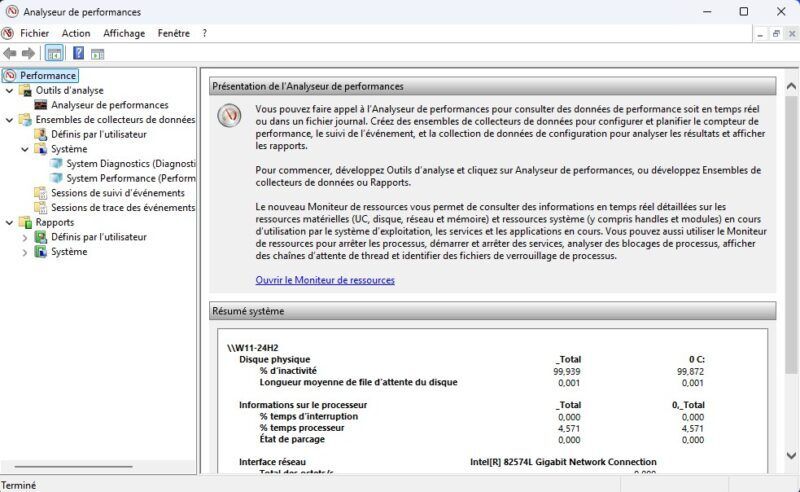Toggle the show/hide action pane icon
Screen dimensions: 800x492
tap(97, 54)
